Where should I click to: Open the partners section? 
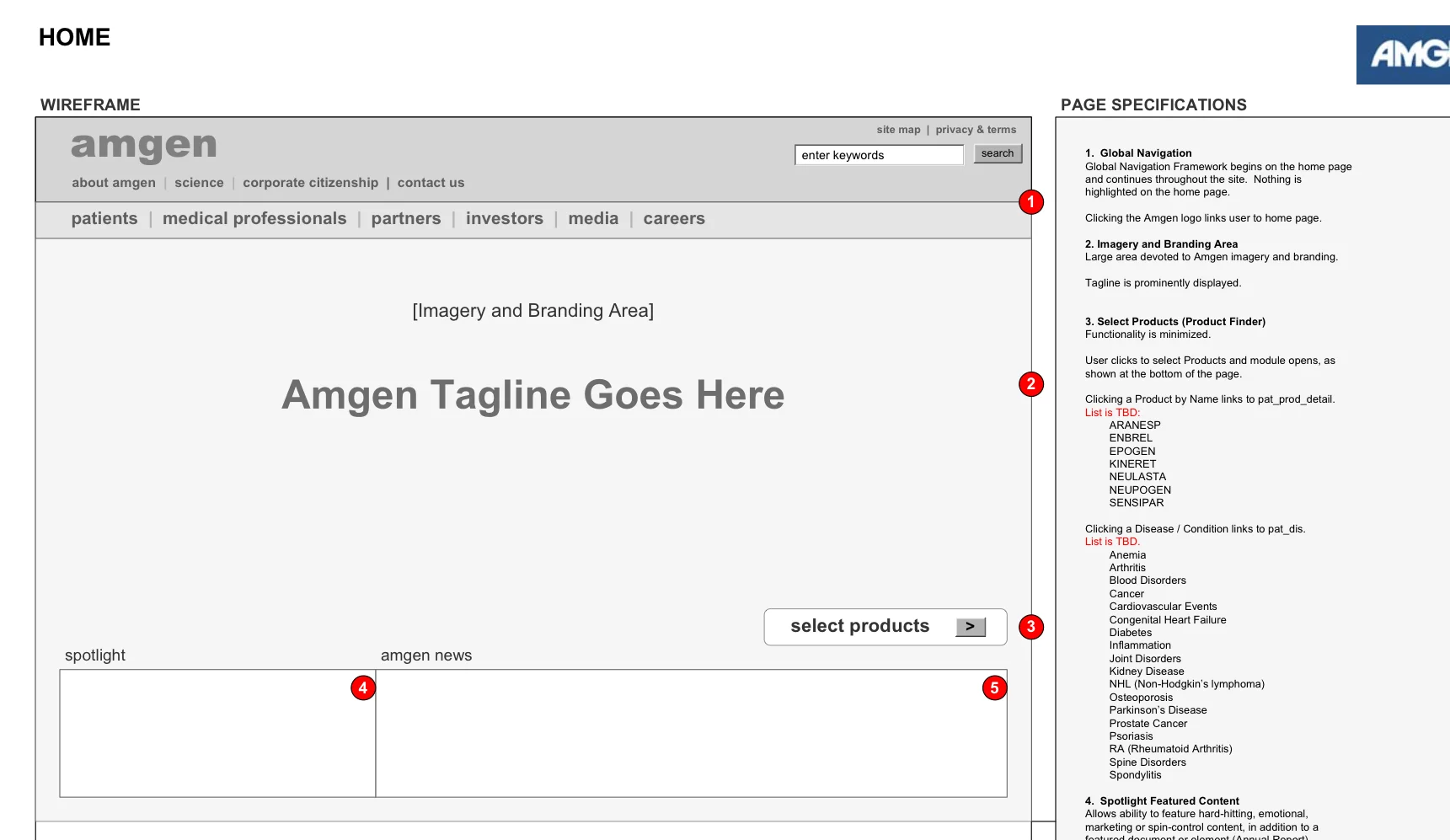pos(406,219)
